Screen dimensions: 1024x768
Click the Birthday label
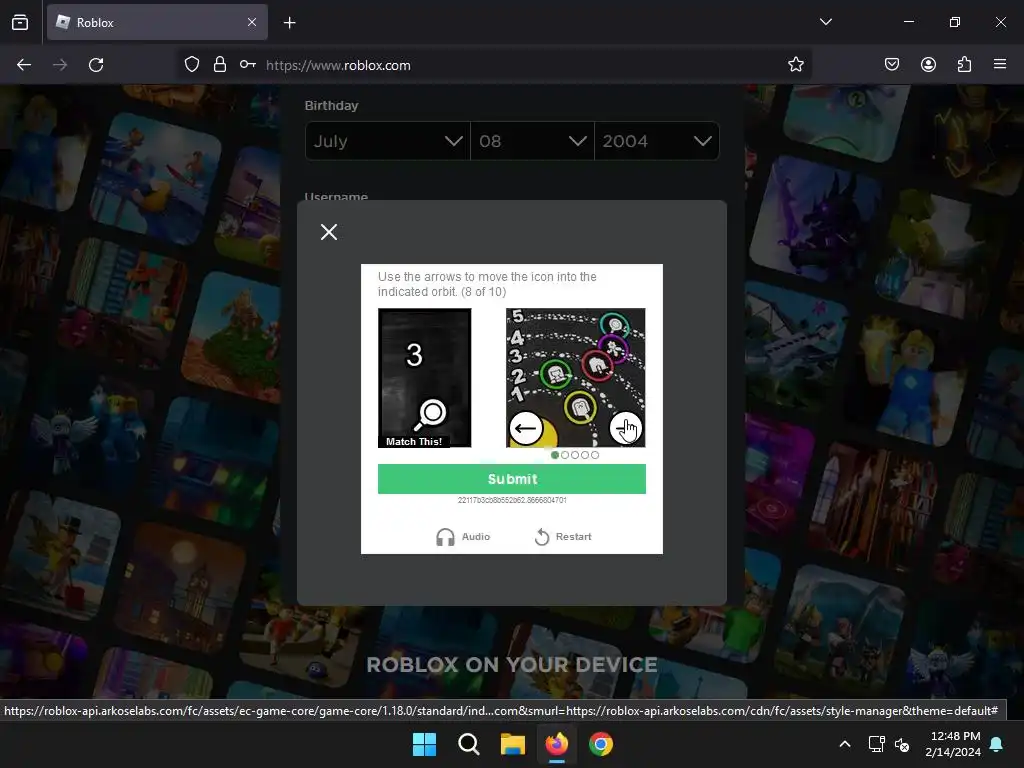(331, 105)
